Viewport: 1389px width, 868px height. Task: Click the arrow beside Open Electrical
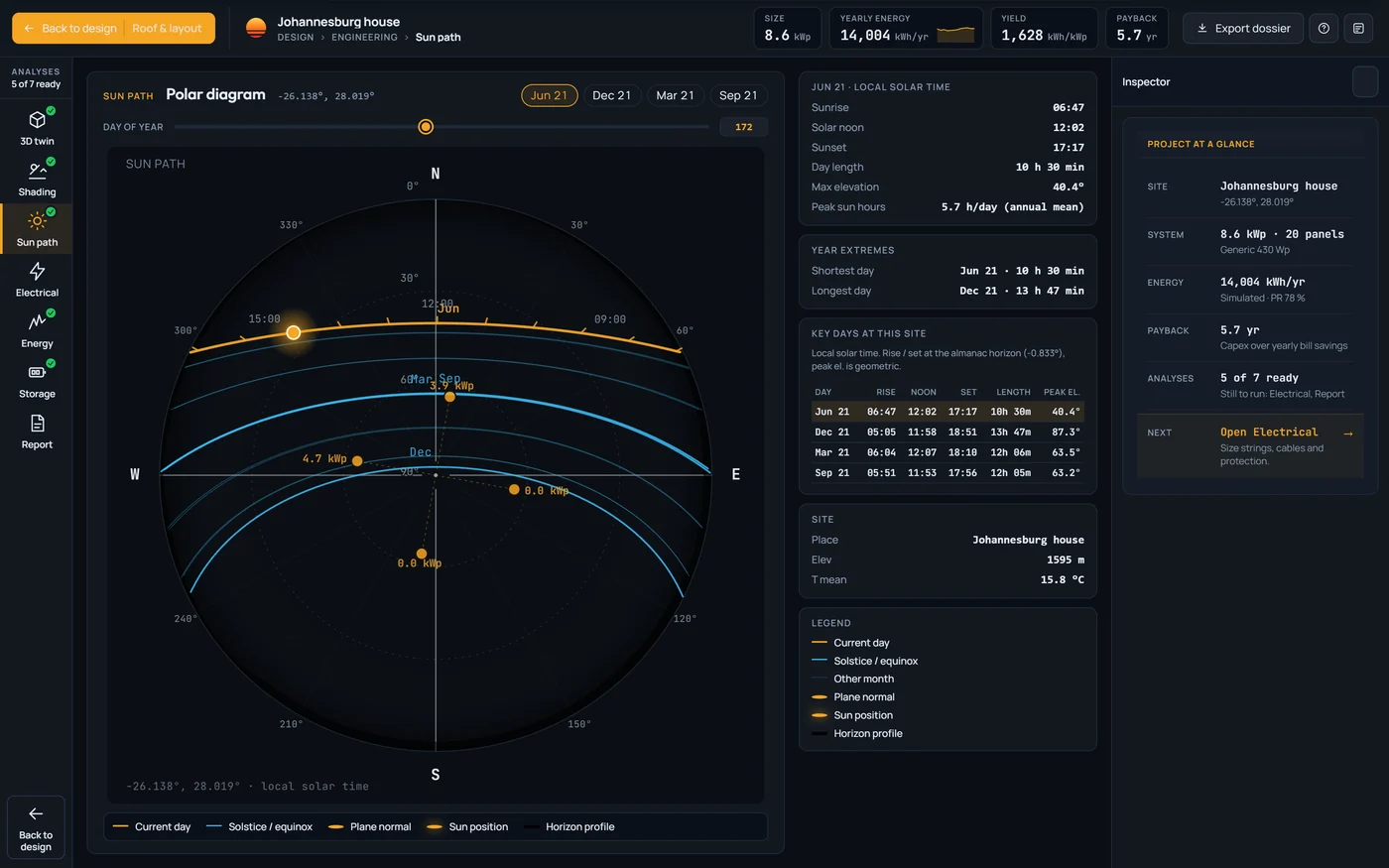[1347, 434]
